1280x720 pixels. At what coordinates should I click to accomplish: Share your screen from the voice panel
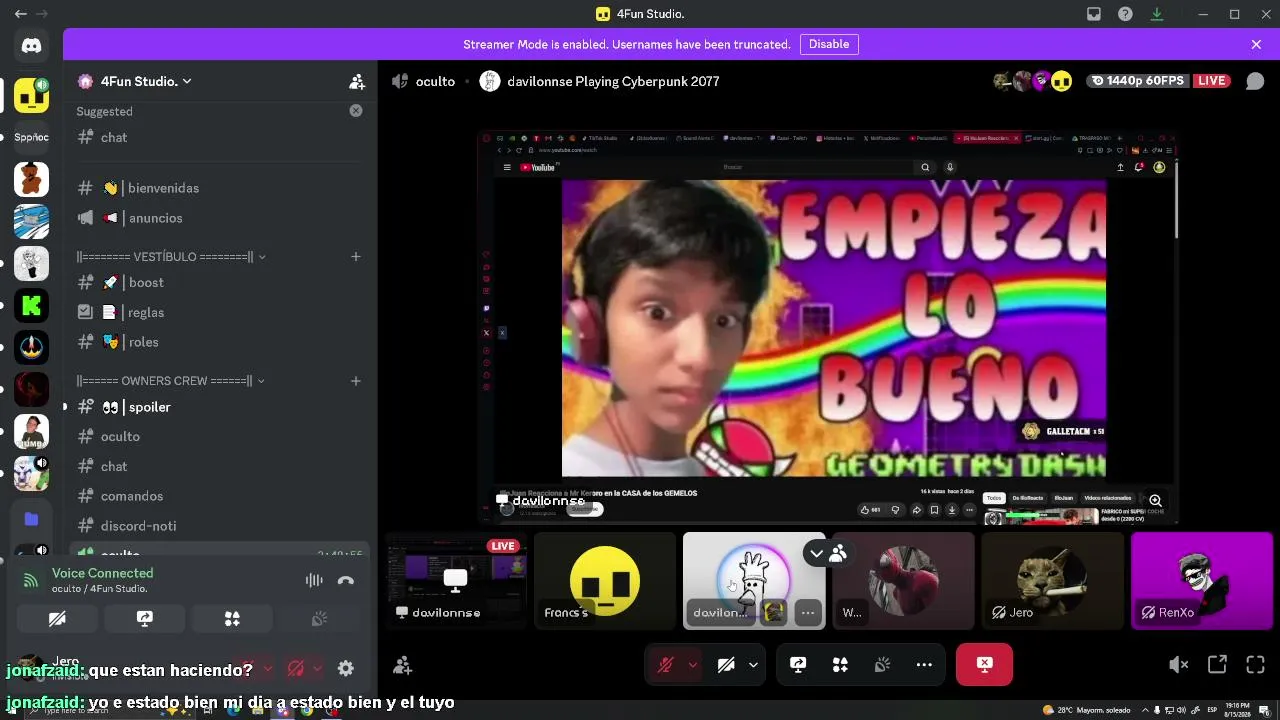click(145, 619)
